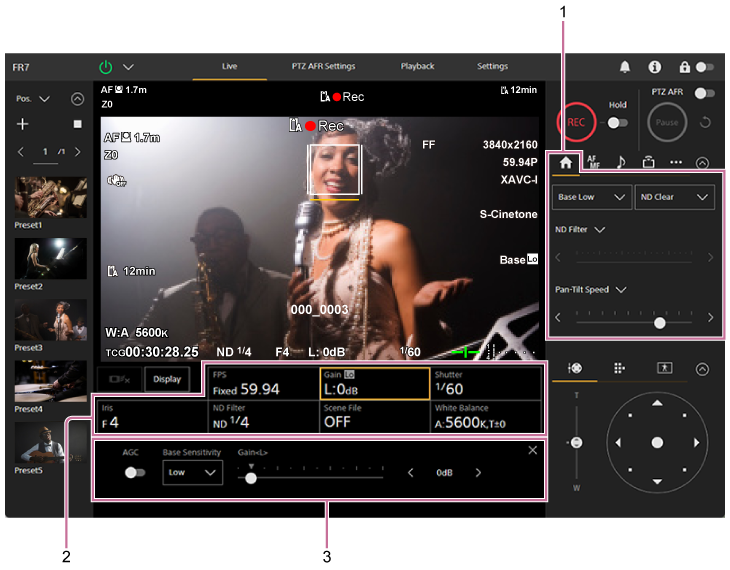Click the power icon next to FR7
Image resolution: width=730 pixels, height=570 pixels.
pos(106,67)
